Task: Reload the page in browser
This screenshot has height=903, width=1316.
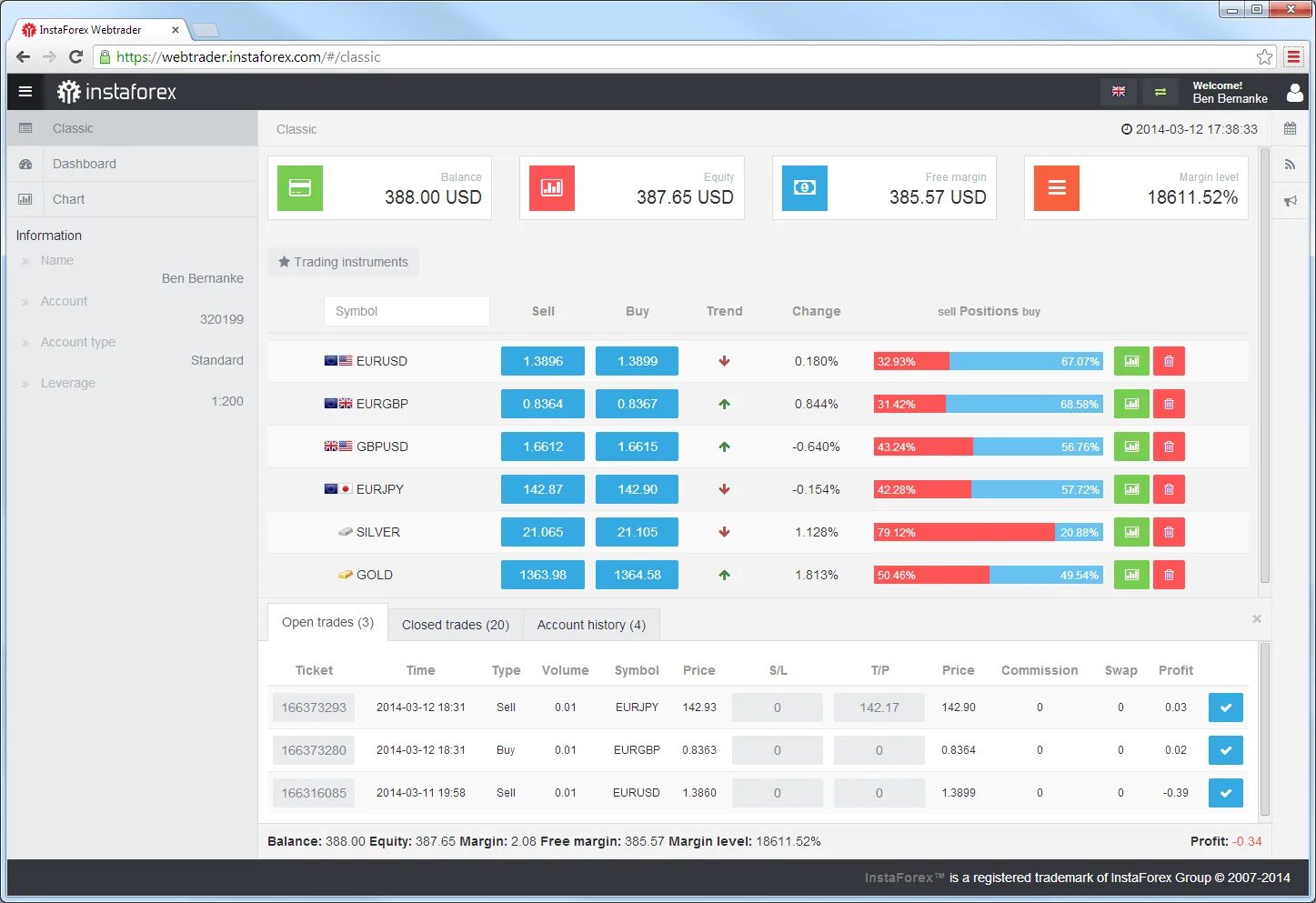Action: pyautogui.click(x=76, y=56)
